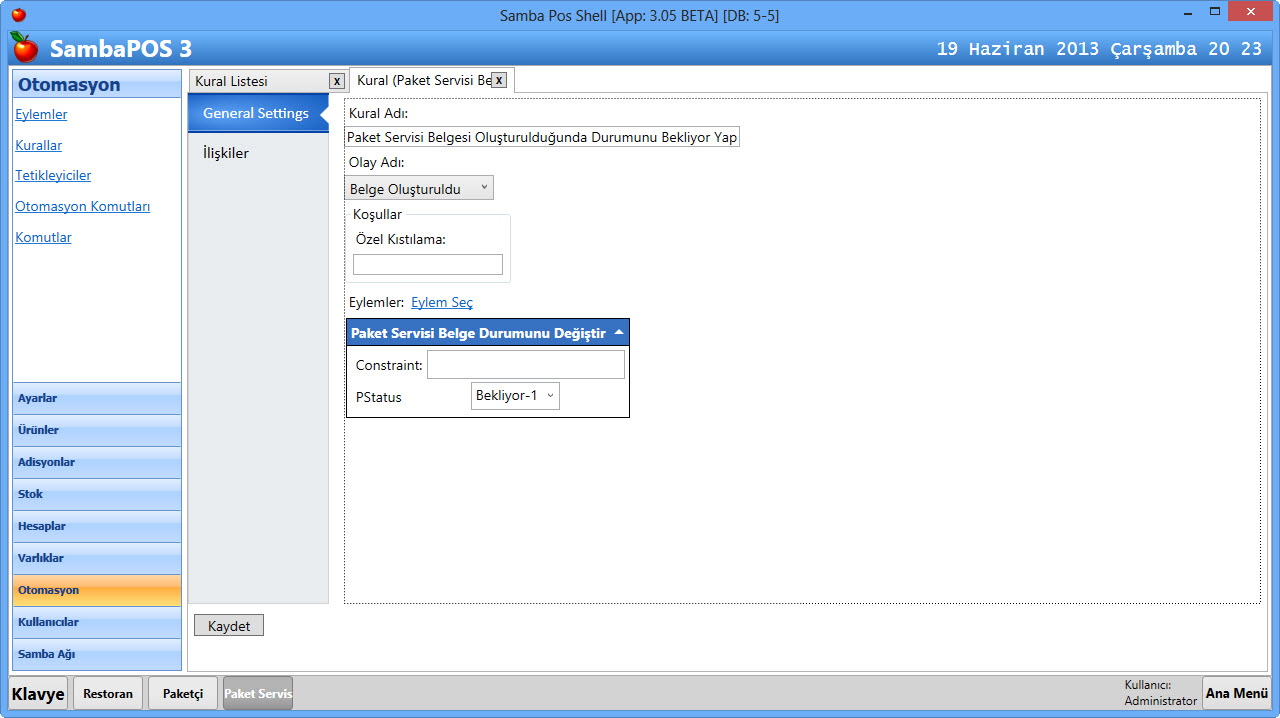Focus the Constraint text field
The width and height of the screenshot is (1280, 718).
tap(525, 365)
